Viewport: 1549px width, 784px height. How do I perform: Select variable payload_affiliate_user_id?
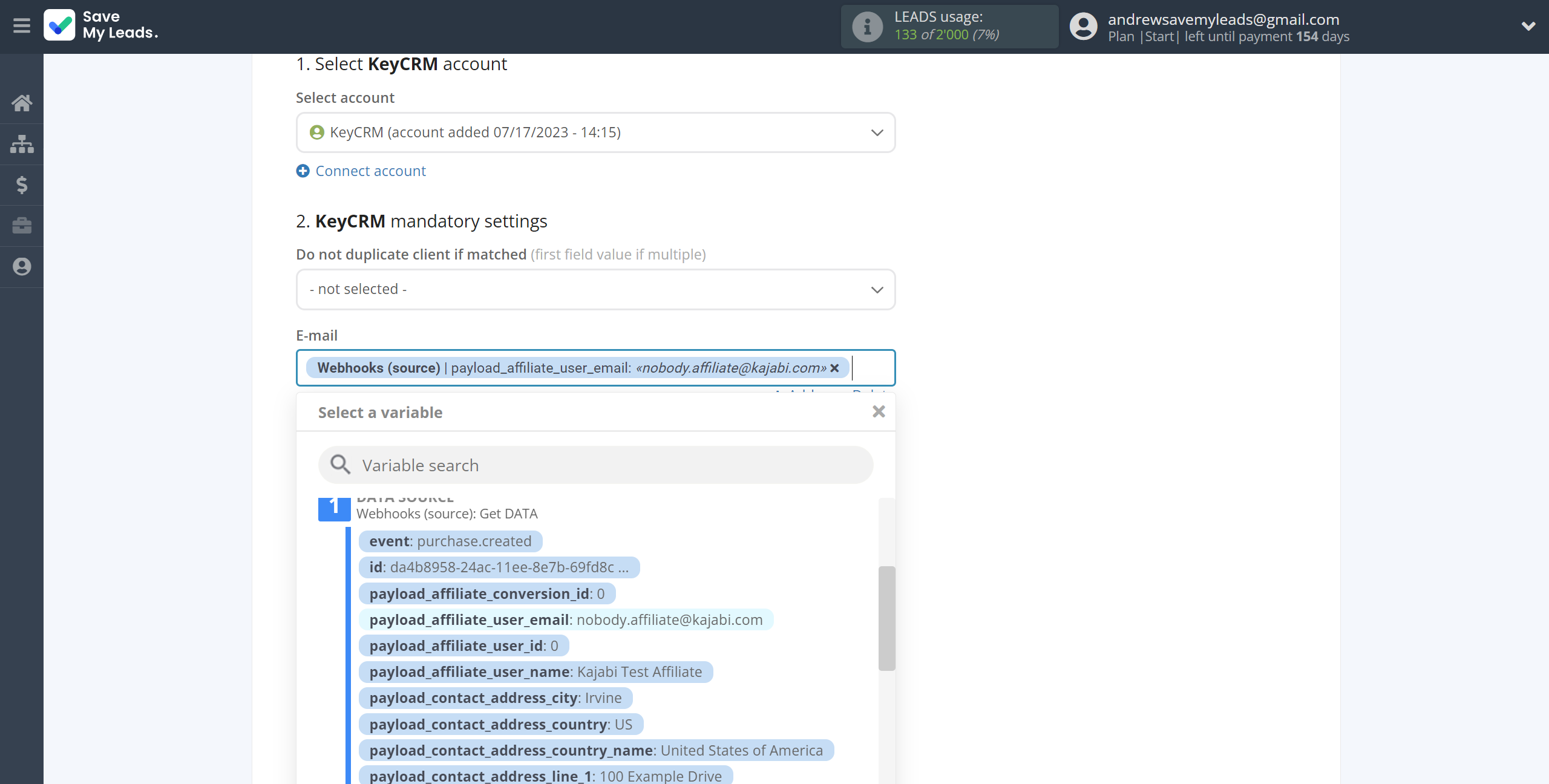click(x=463, y=645)
